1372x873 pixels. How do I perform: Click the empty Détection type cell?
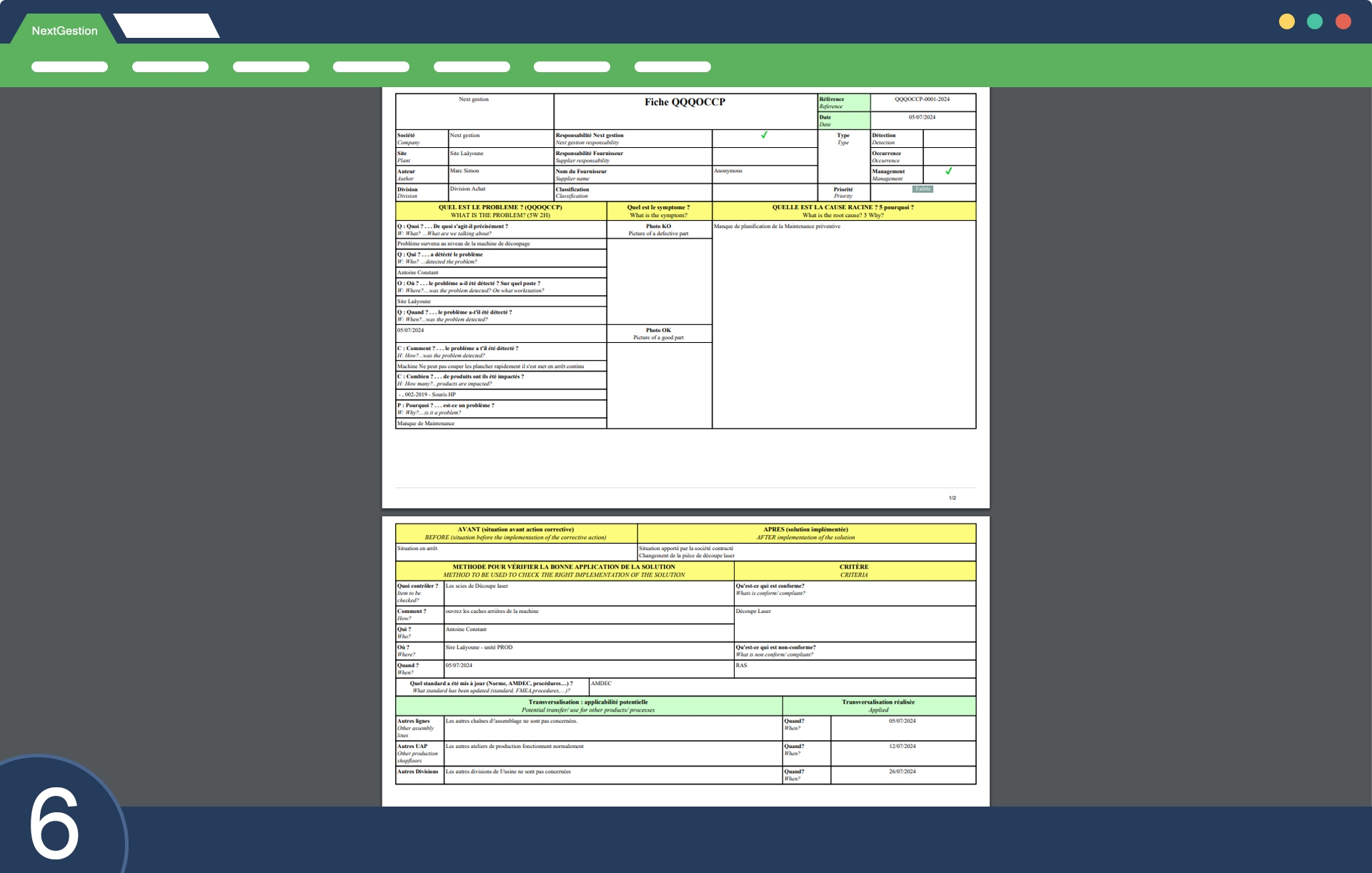click(x=949, y=138)
